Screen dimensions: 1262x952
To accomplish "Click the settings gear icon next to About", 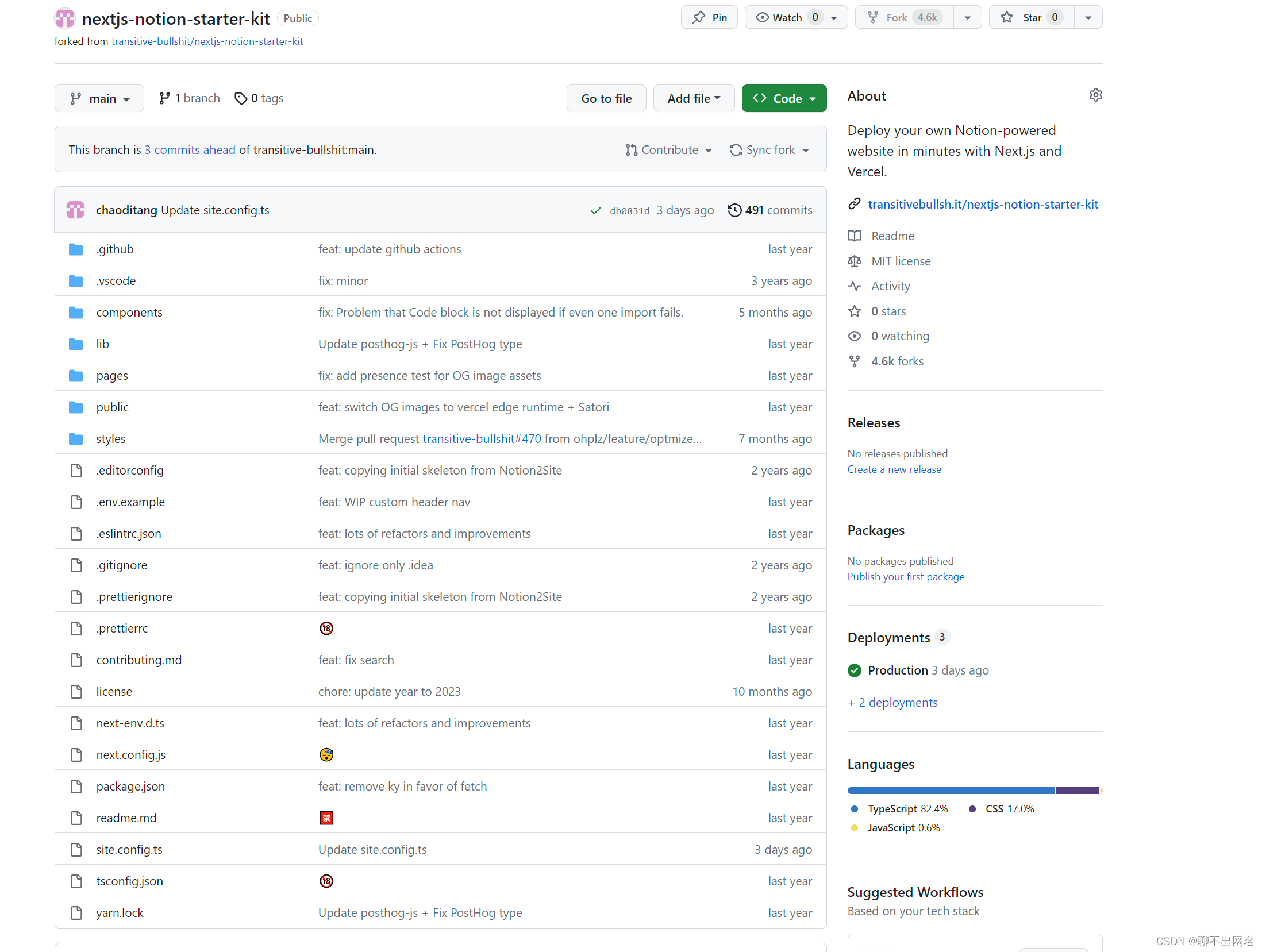I will [x=1095, y=95].
